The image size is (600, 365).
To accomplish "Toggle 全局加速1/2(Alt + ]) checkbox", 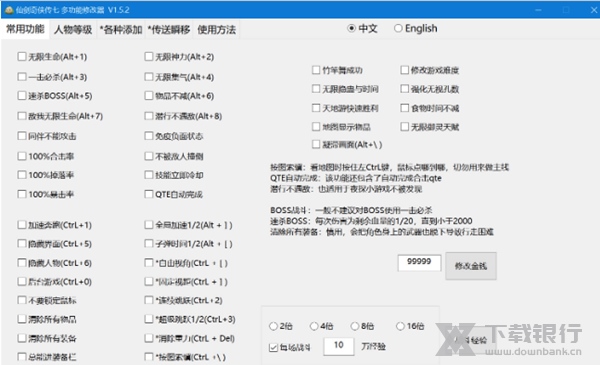I will click(x=149, y=225).
